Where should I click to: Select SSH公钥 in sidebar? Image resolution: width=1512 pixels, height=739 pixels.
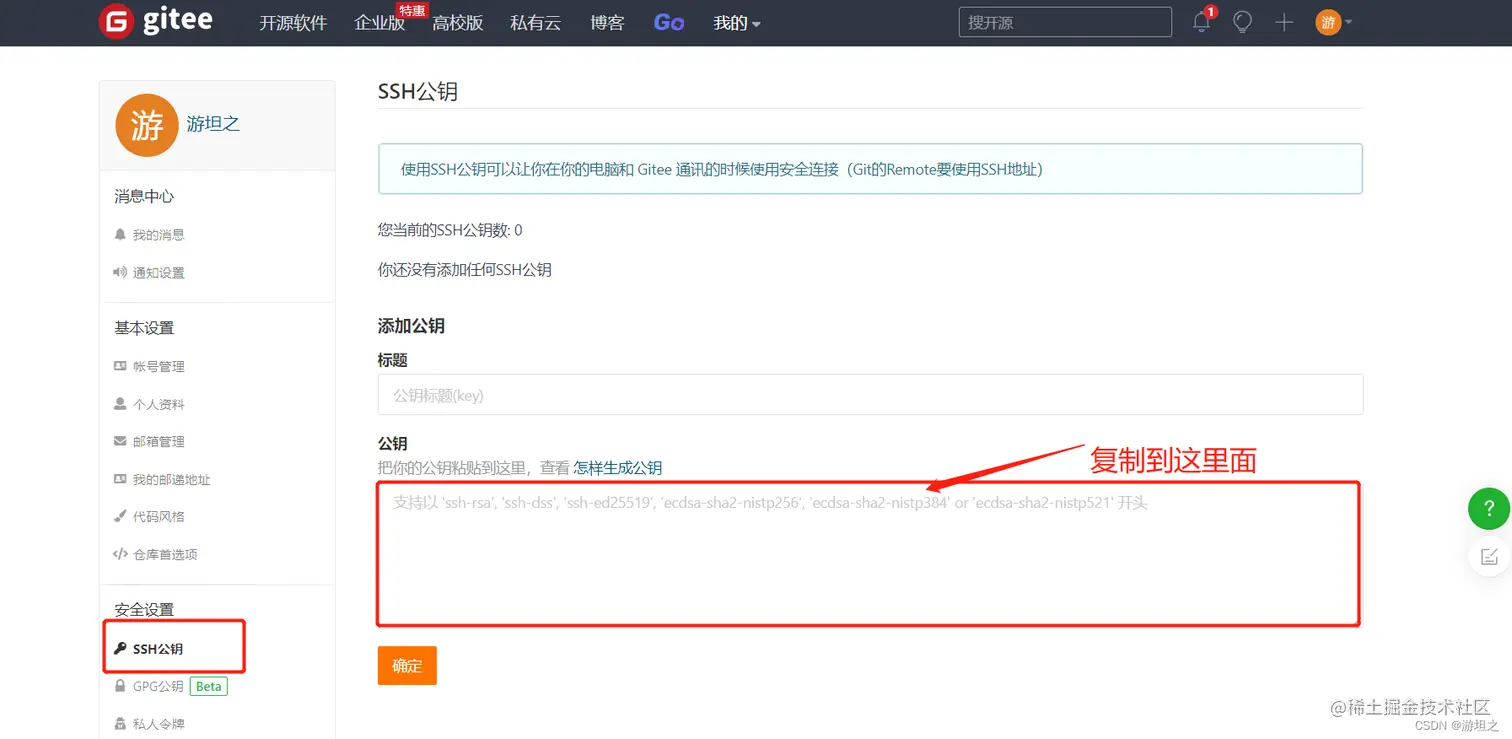pyautogui.click(x=158, y=648)
